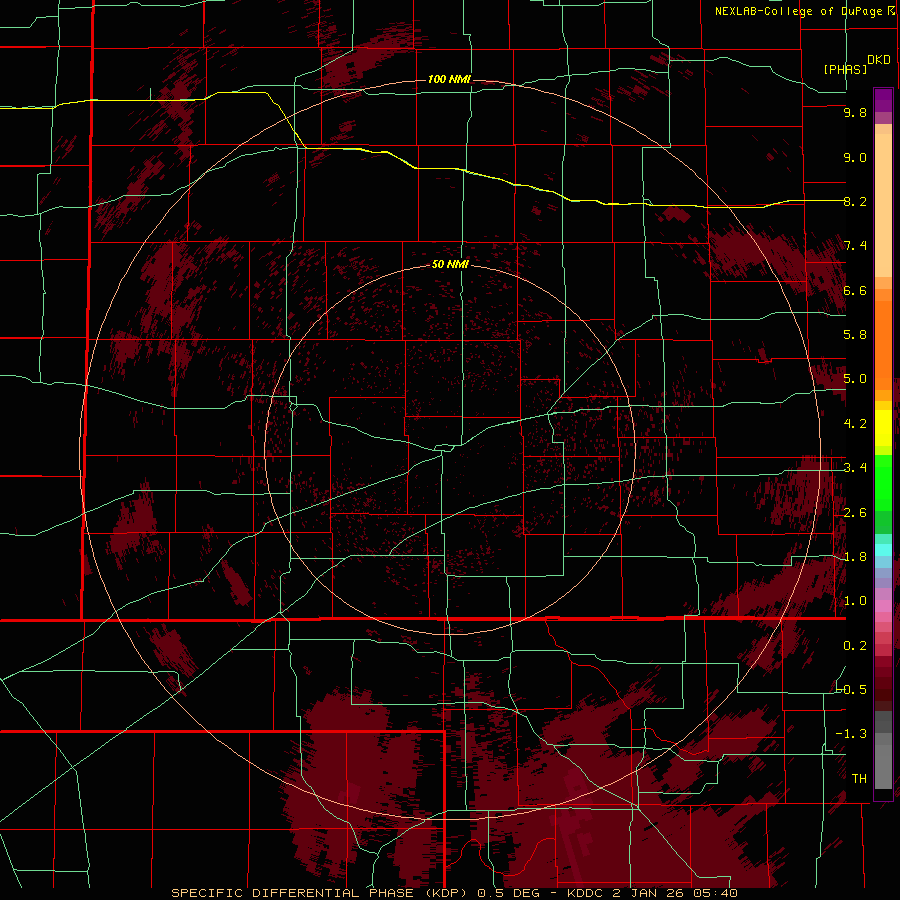Click the 8.2 value on the color scale
This screenshot has width=900, height=900.
pos(855,202)
